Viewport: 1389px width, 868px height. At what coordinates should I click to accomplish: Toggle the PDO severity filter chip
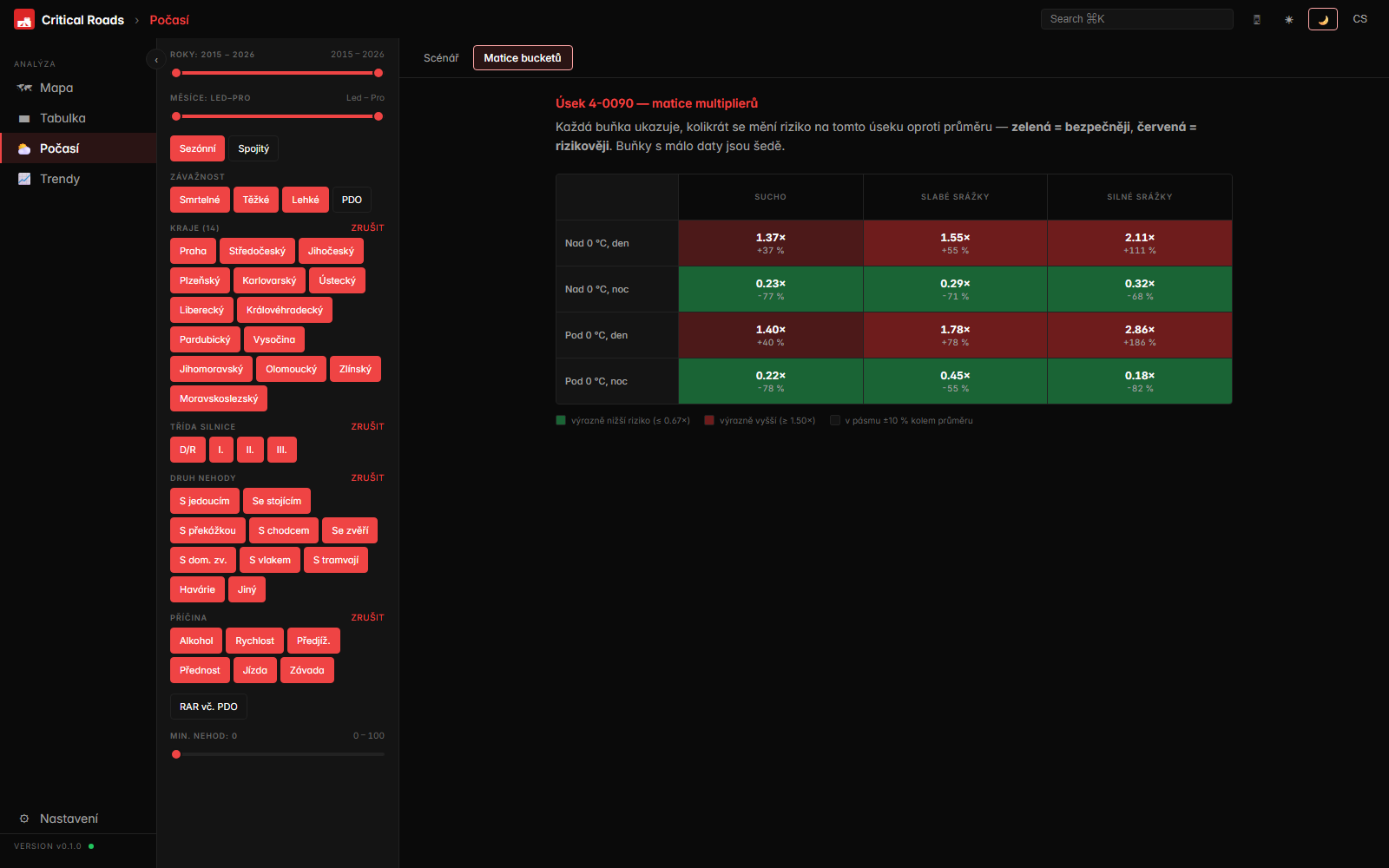(x=352, y=200)
